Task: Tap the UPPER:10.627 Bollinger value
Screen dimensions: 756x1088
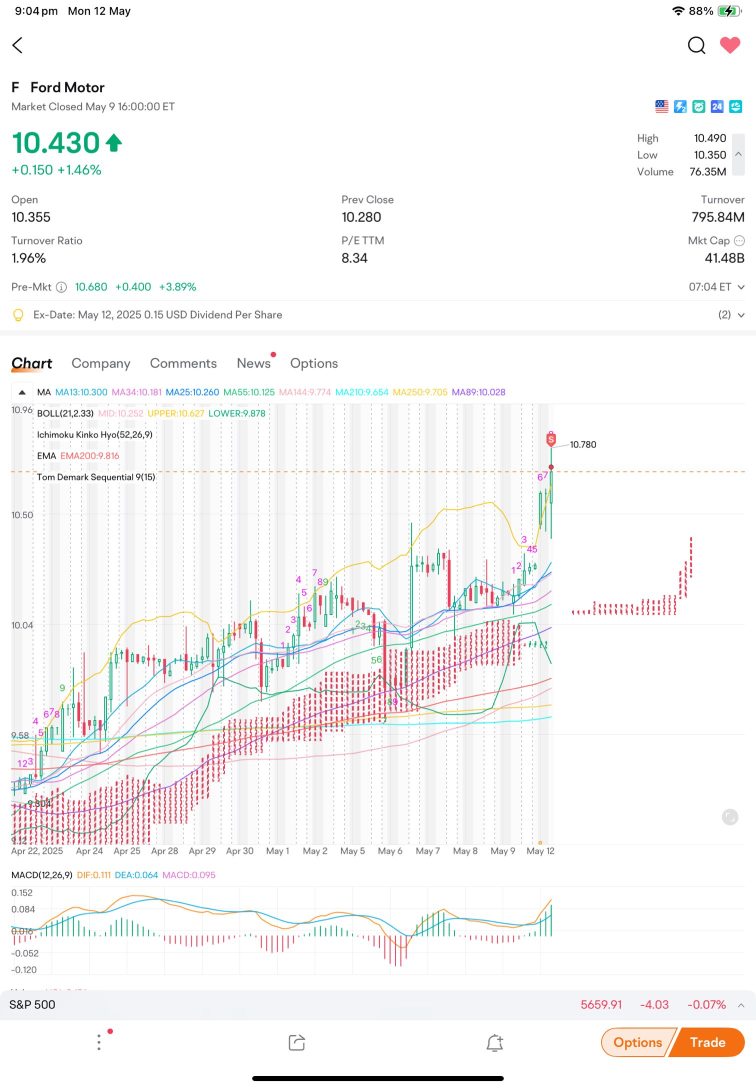Action: [x=176, y=414]
